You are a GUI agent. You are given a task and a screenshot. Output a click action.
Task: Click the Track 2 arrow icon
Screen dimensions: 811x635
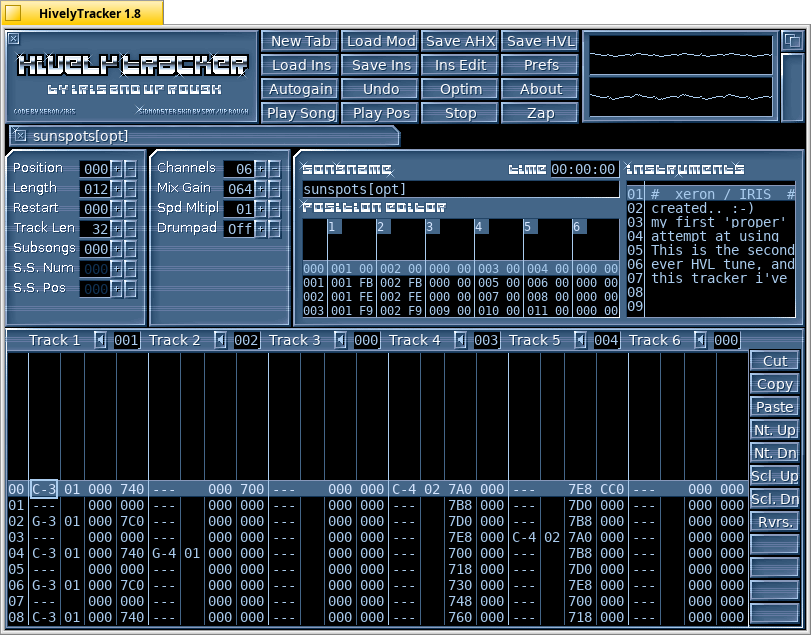[x=220, y=340]
